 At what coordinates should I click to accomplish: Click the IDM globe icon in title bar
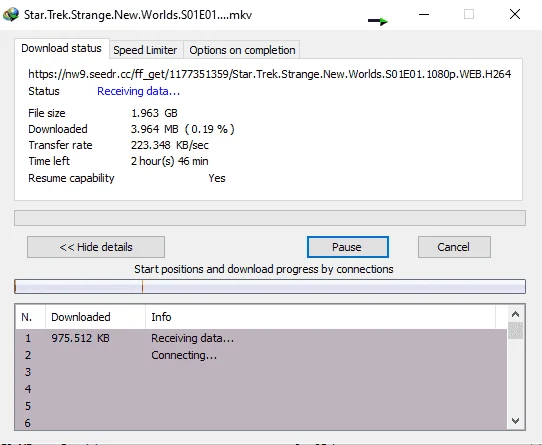11,15
